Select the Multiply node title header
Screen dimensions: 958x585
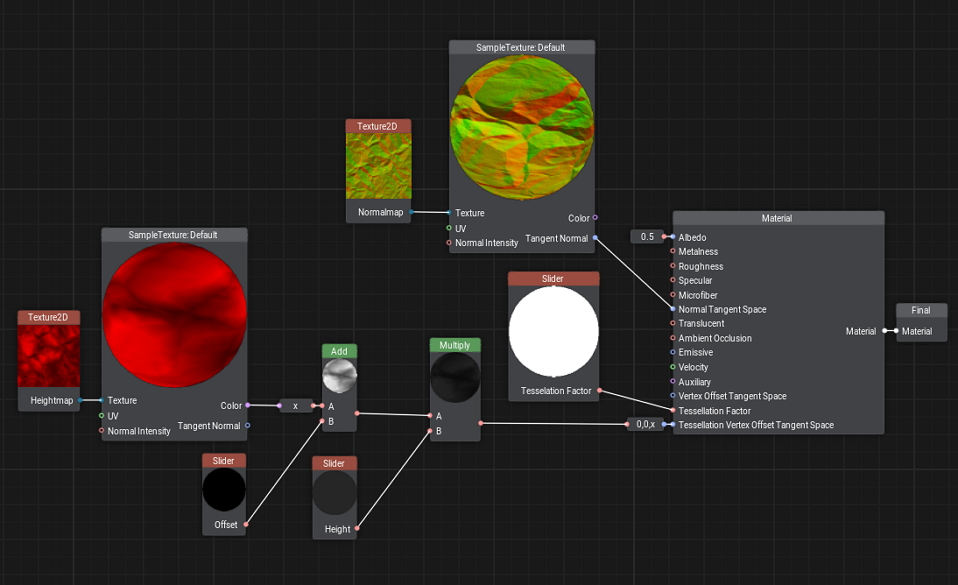click(x=455, y=345)
